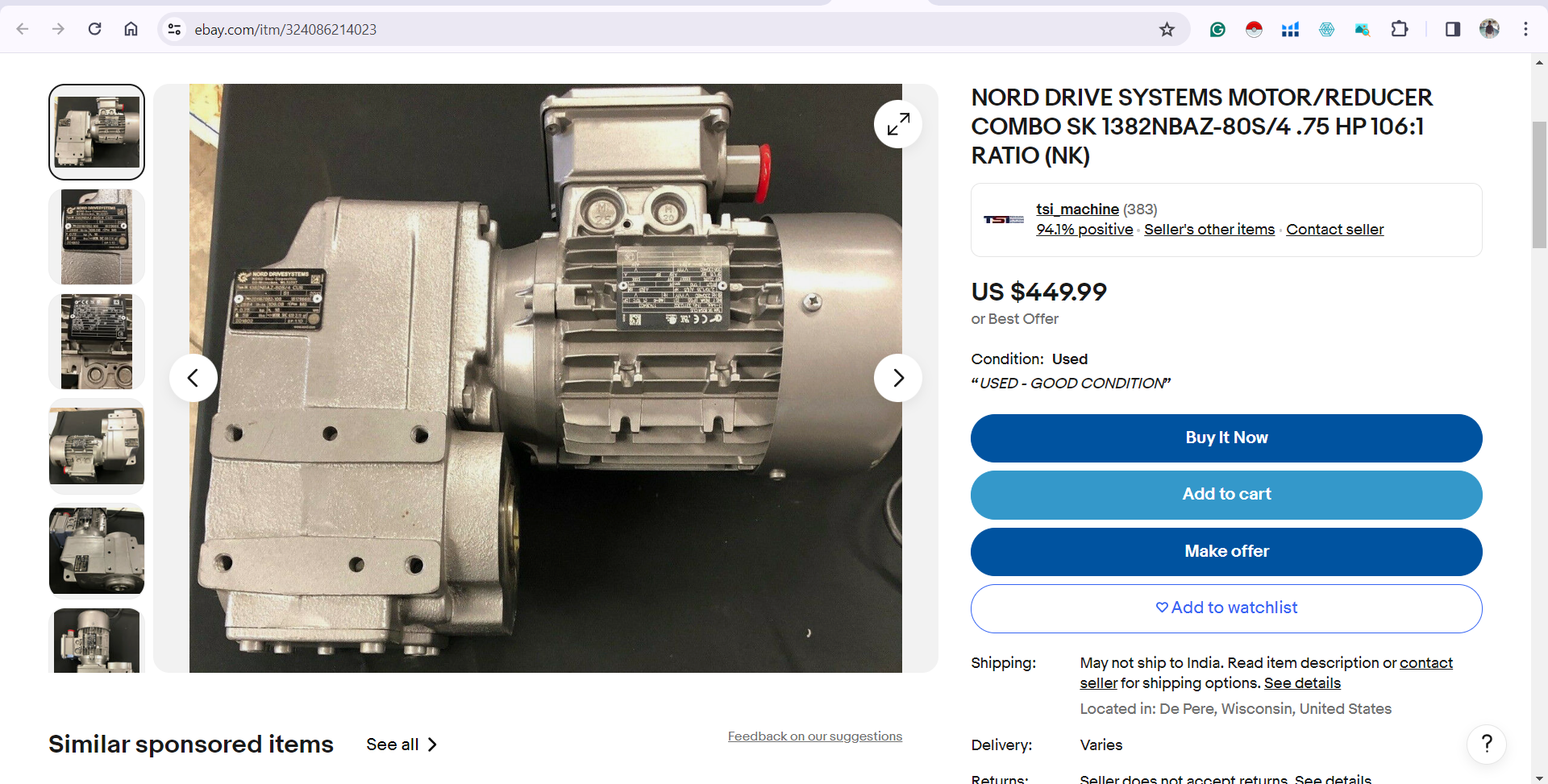This screenshot has height=784, width=1548.
Task: Click the 'or Best Offer' text
Action: pos(1014,319)
